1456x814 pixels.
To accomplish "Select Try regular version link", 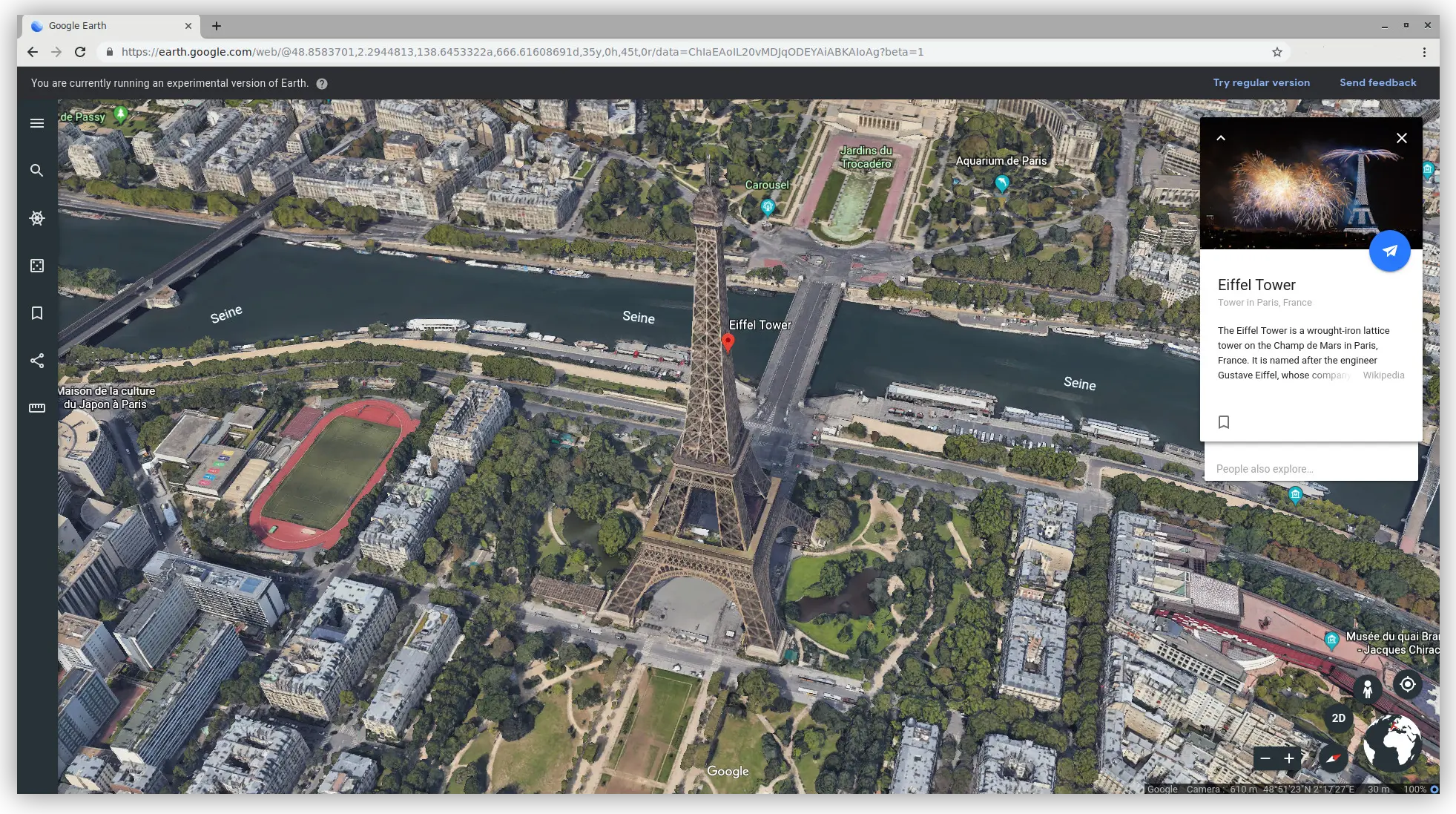I will coord(1261,82).
